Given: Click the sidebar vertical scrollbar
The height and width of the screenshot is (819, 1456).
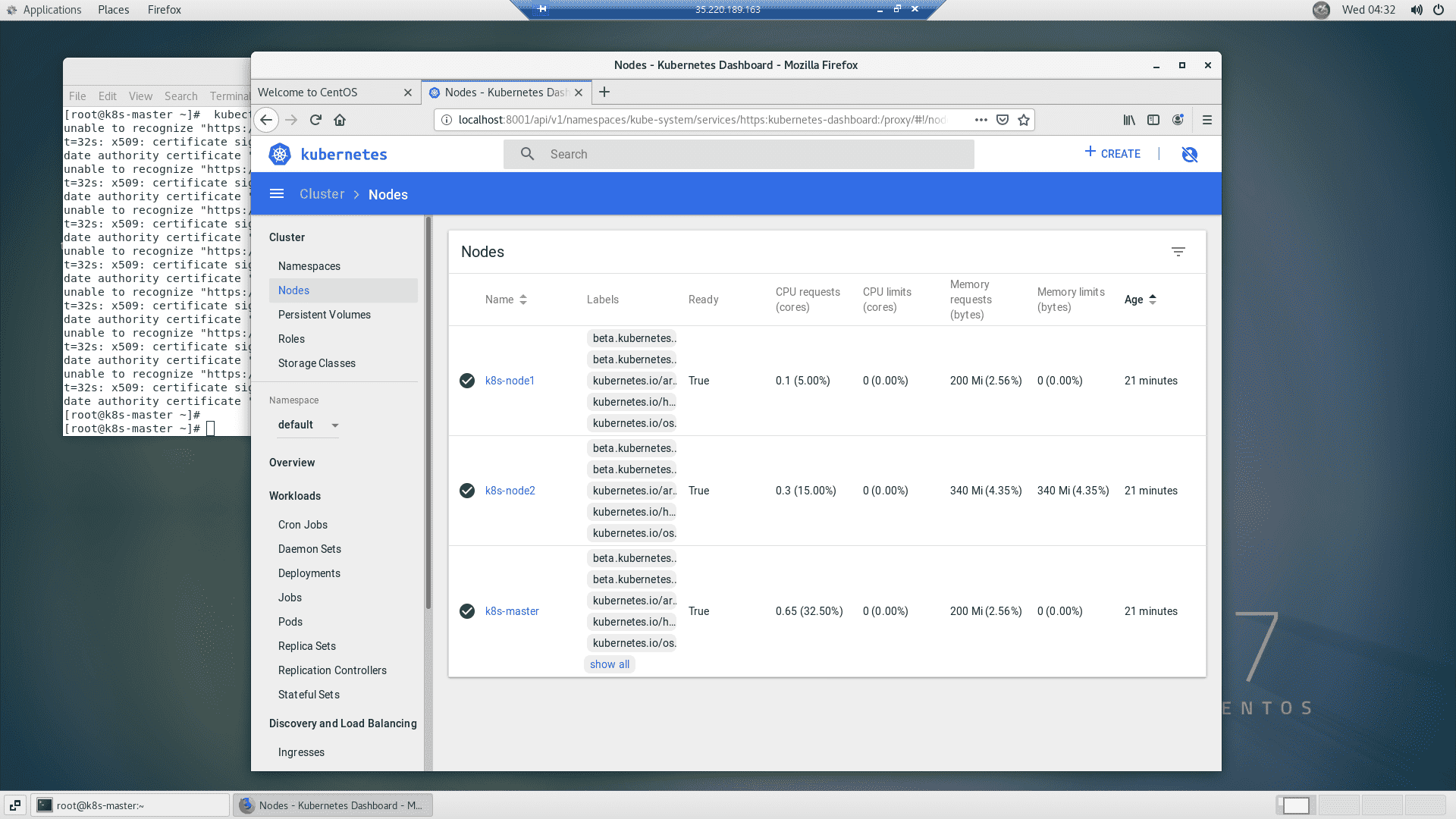Looking at the screenshot, I should point(428,413).
